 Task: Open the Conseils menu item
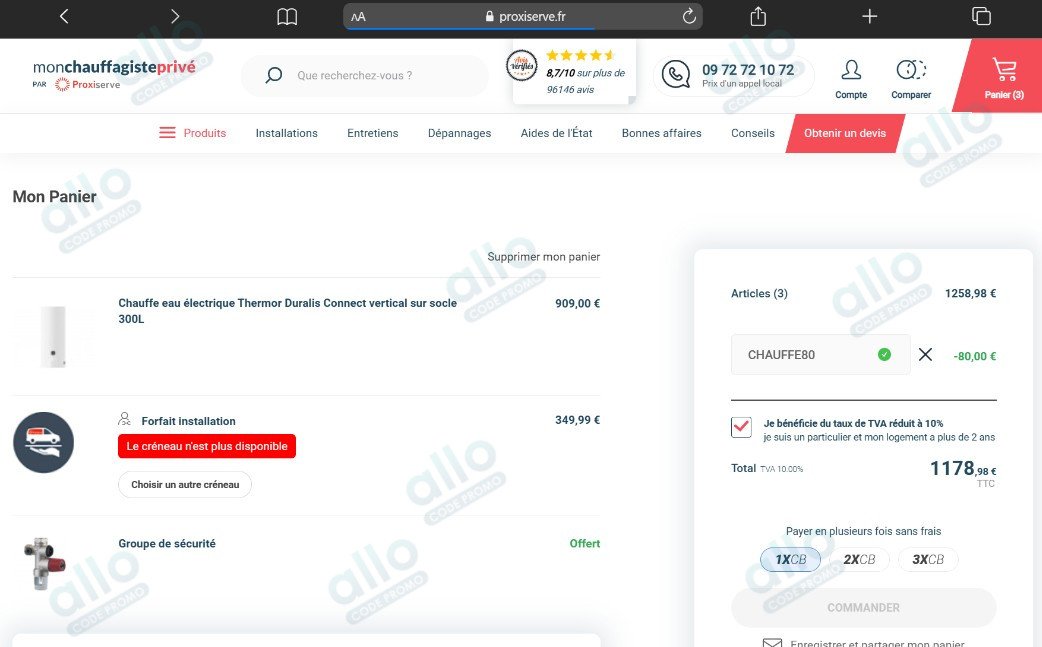pos(752,133)
